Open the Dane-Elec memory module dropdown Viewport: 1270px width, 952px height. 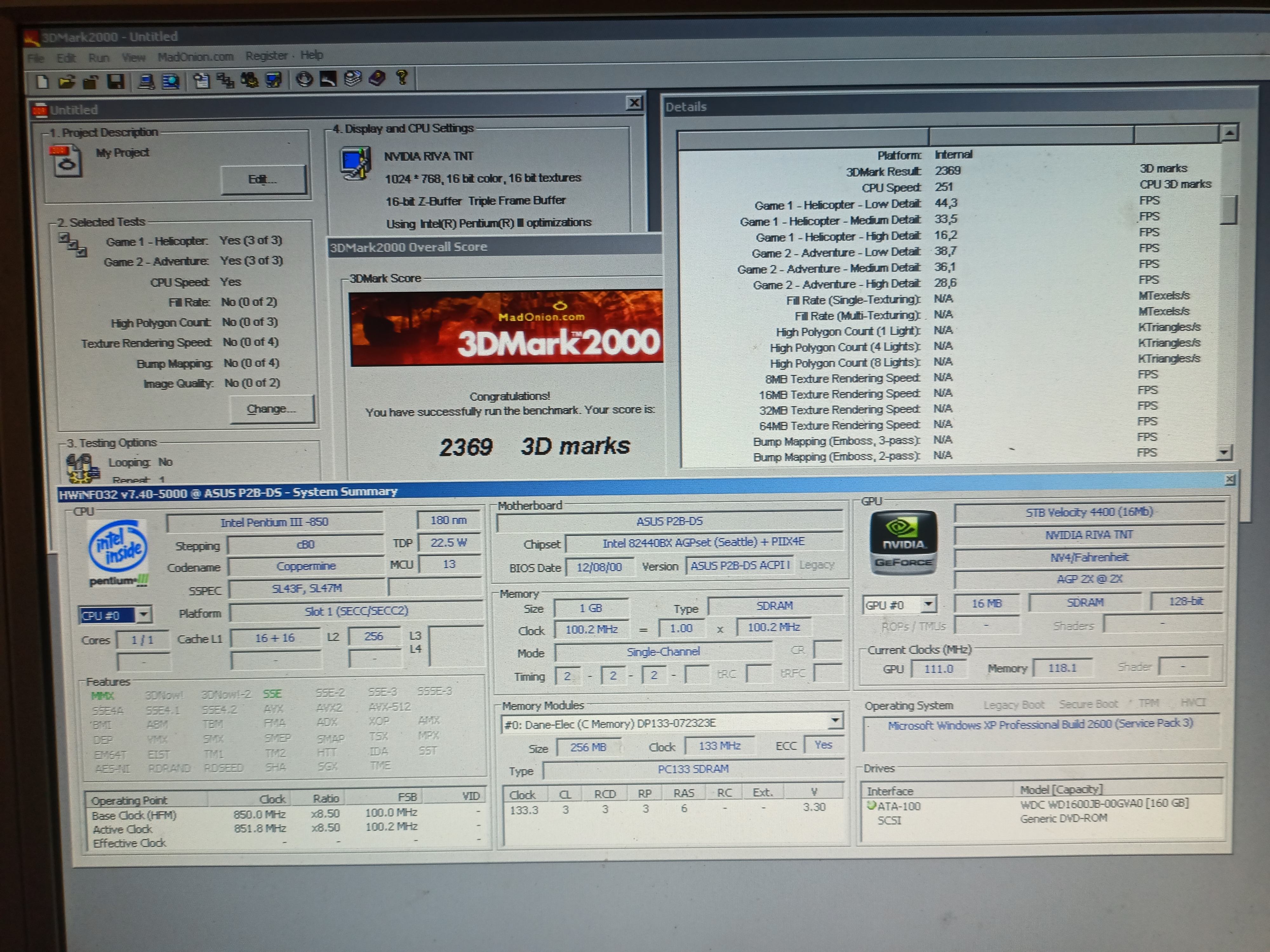pos(835,720)
